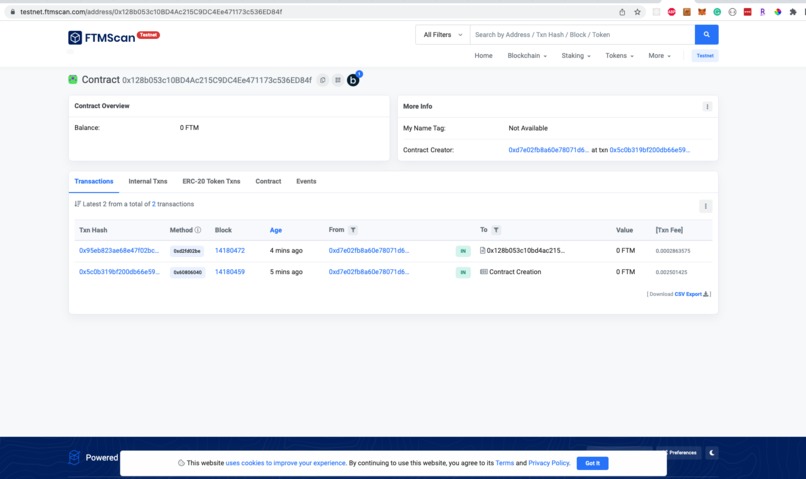Accept cookies with Got It button
This screenshot has height=479, width=806.
592,463
